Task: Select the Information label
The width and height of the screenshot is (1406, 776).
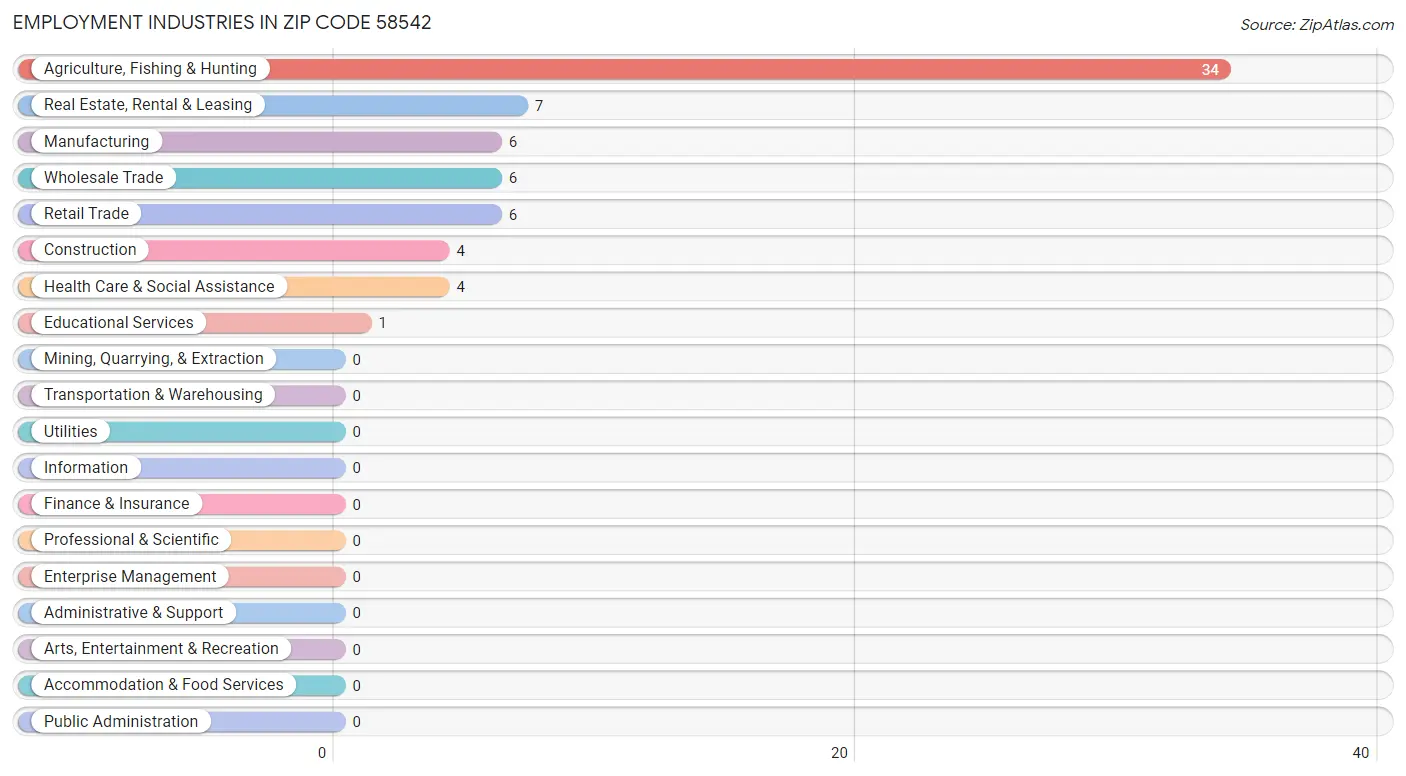Action: (86, 468)
